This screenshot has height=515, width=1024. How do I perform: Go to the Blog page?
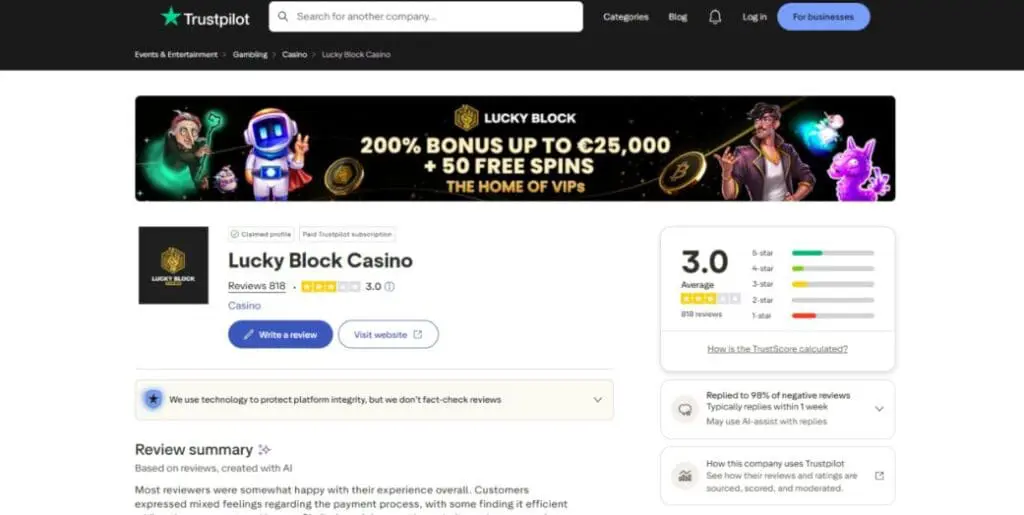(678, 17)
